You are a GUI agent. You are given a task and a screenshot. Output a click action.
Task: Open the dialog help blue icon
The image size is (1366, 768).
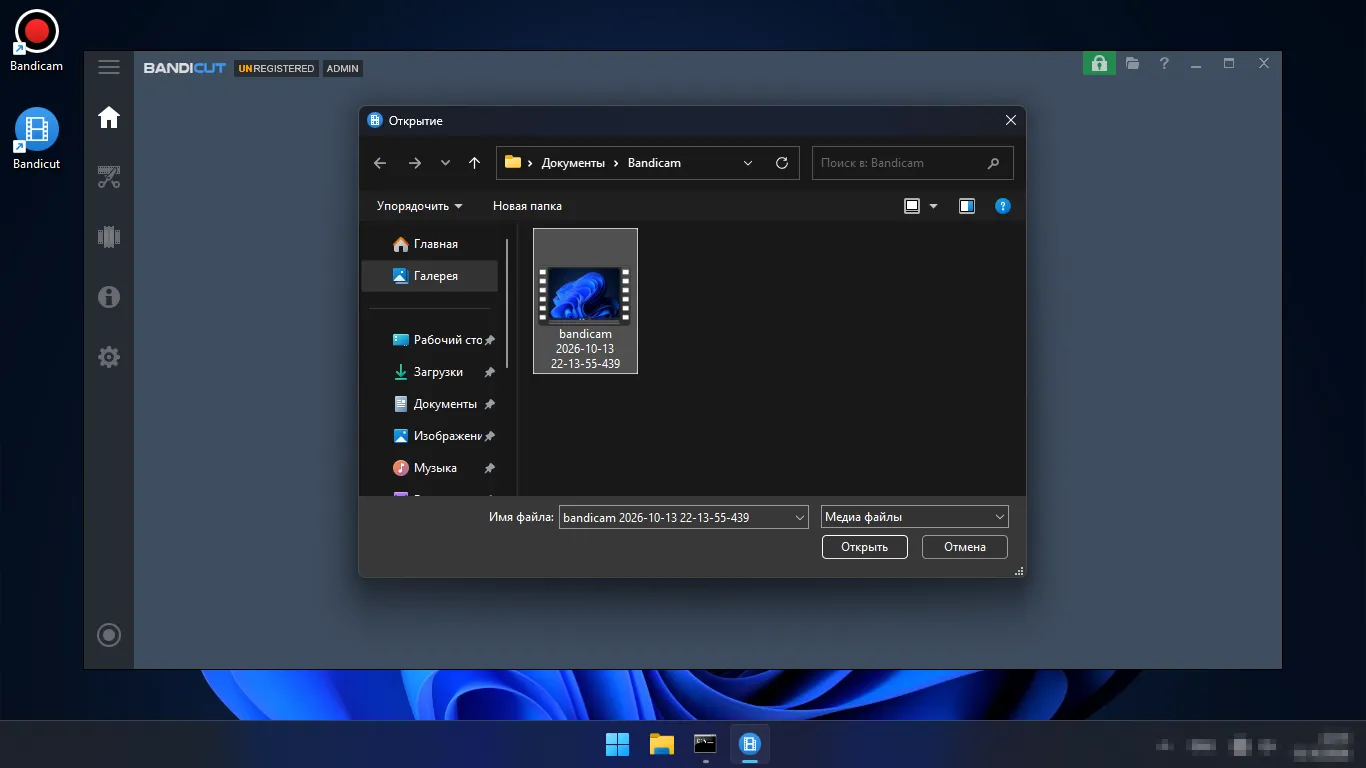(1003, 206)
